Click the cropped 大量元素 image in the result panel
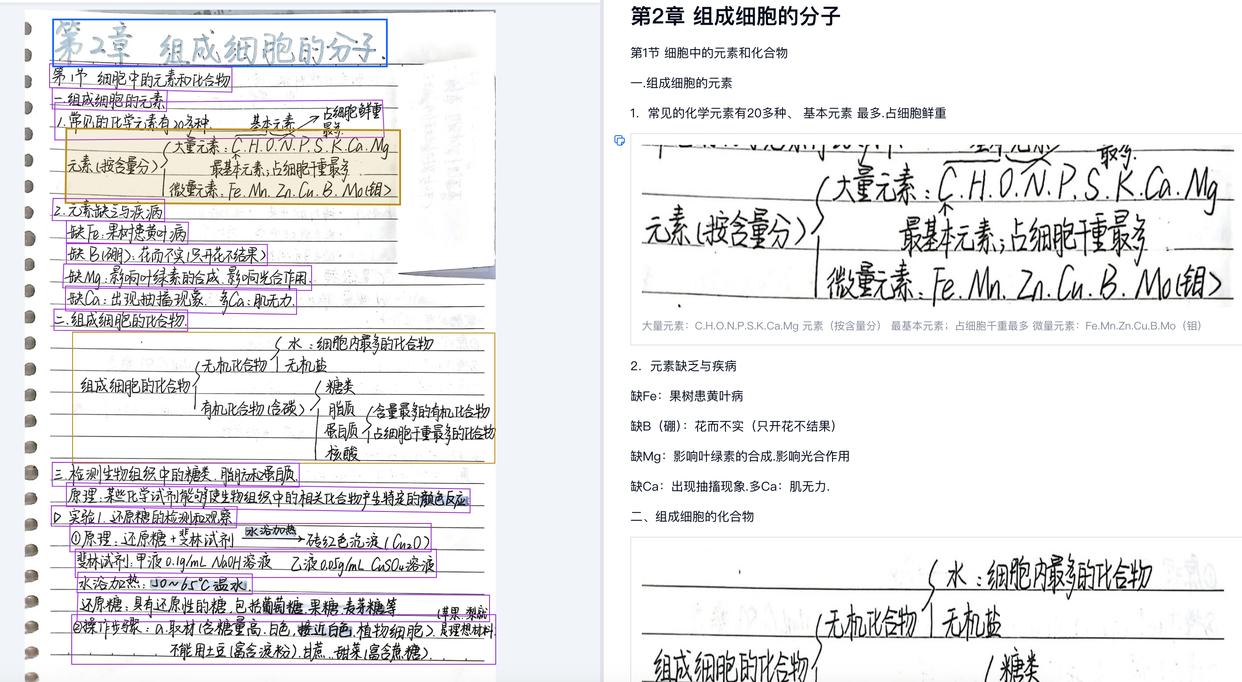 tap(936, 227)
